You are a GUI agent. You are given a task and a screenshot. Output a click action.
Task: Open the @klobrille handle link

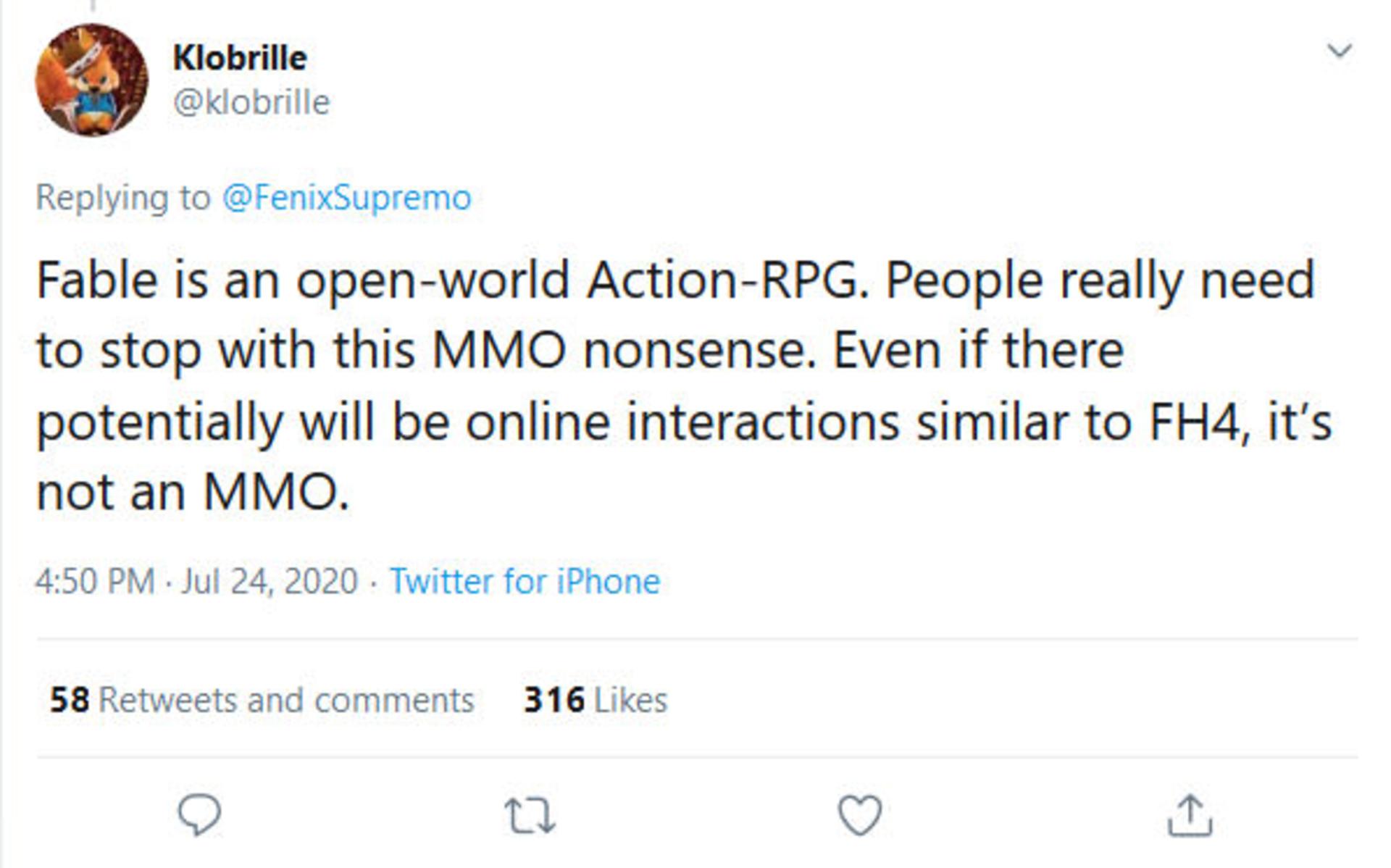pos(251,103)
